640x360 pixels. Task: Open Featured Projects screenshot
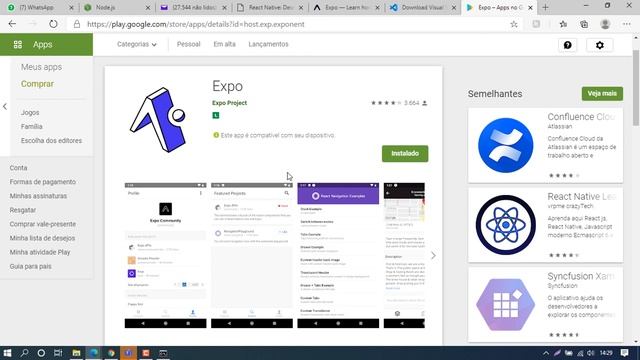tap(251, 255)
